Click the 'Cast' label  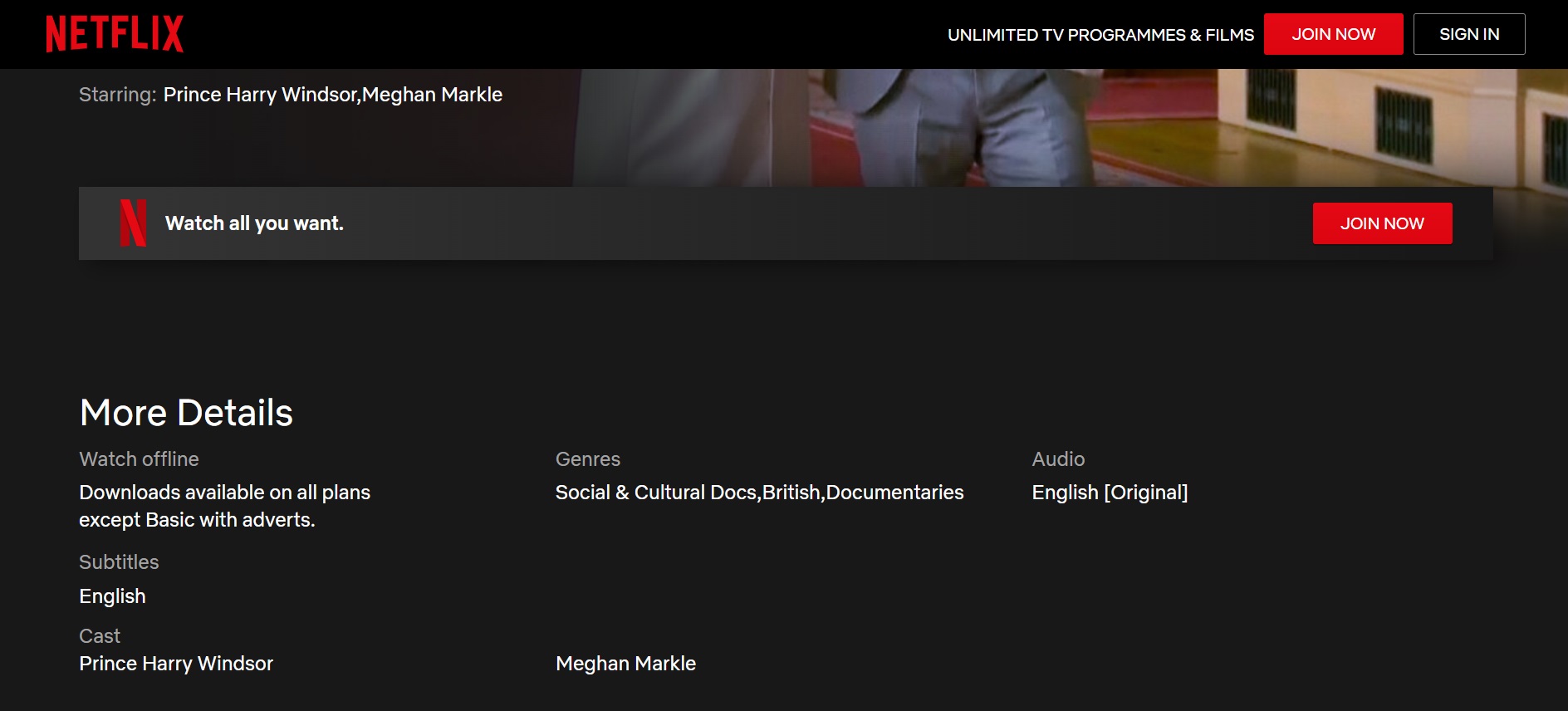coord(100,636)
